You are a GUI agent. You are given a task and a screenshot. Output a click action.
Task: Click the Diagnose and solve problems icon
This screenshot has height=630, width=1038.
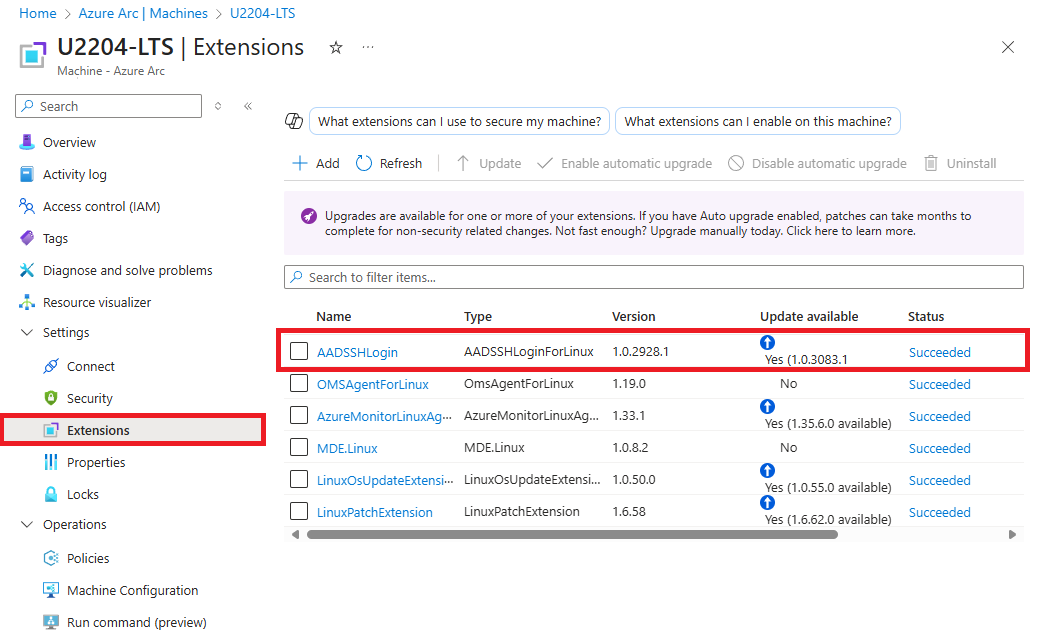[x=27, y=270]
